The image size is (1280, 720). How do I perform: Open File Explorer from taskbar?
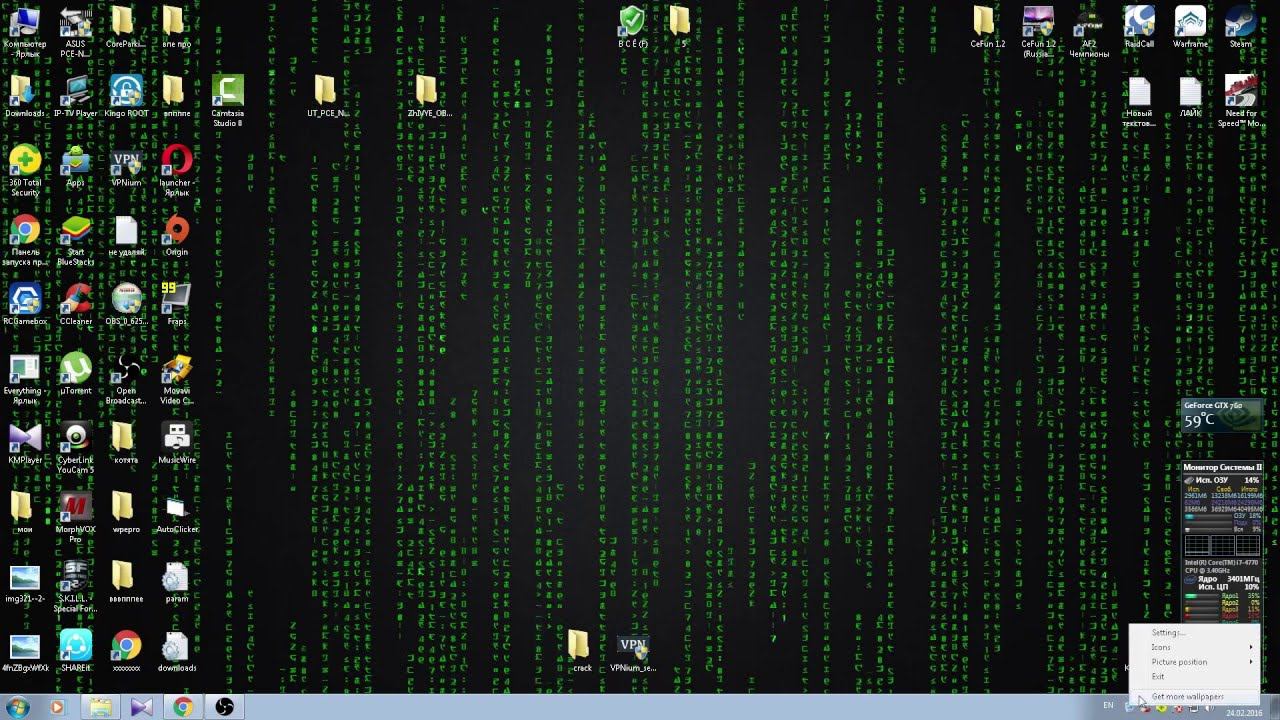point(99,707)
